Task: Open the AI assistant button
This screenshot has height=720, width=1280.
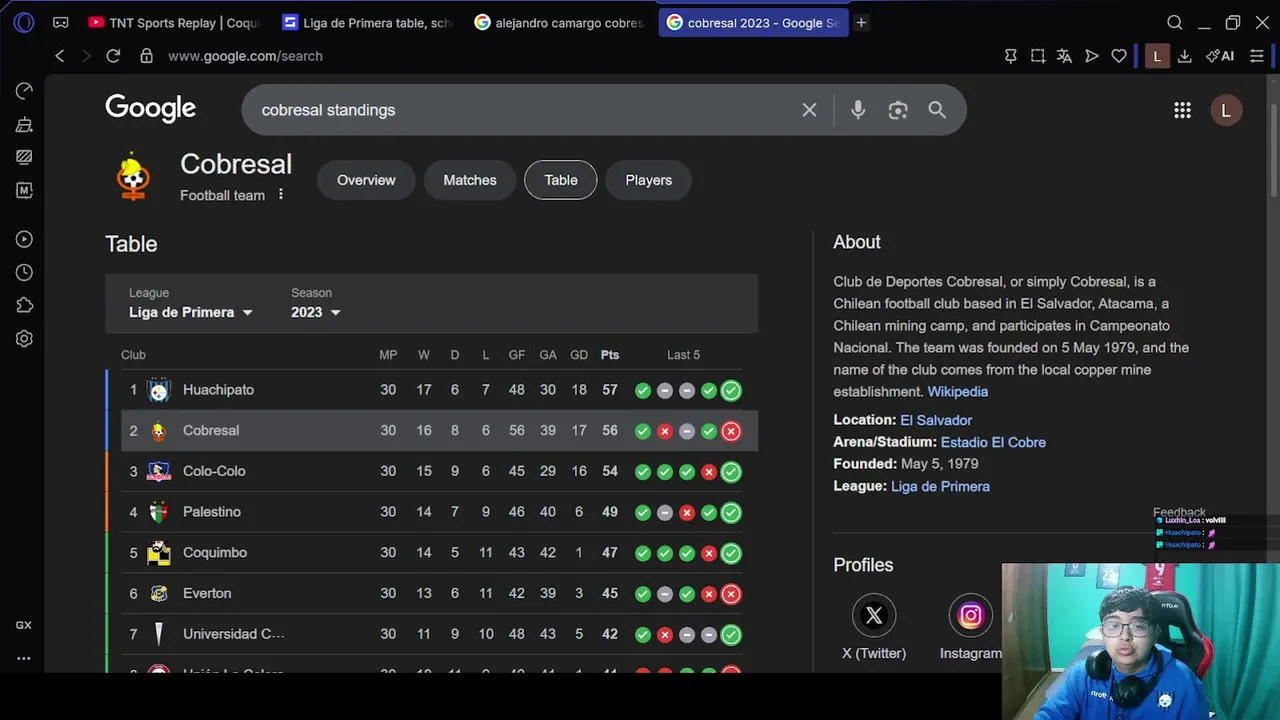Action: click(1220, 56)
